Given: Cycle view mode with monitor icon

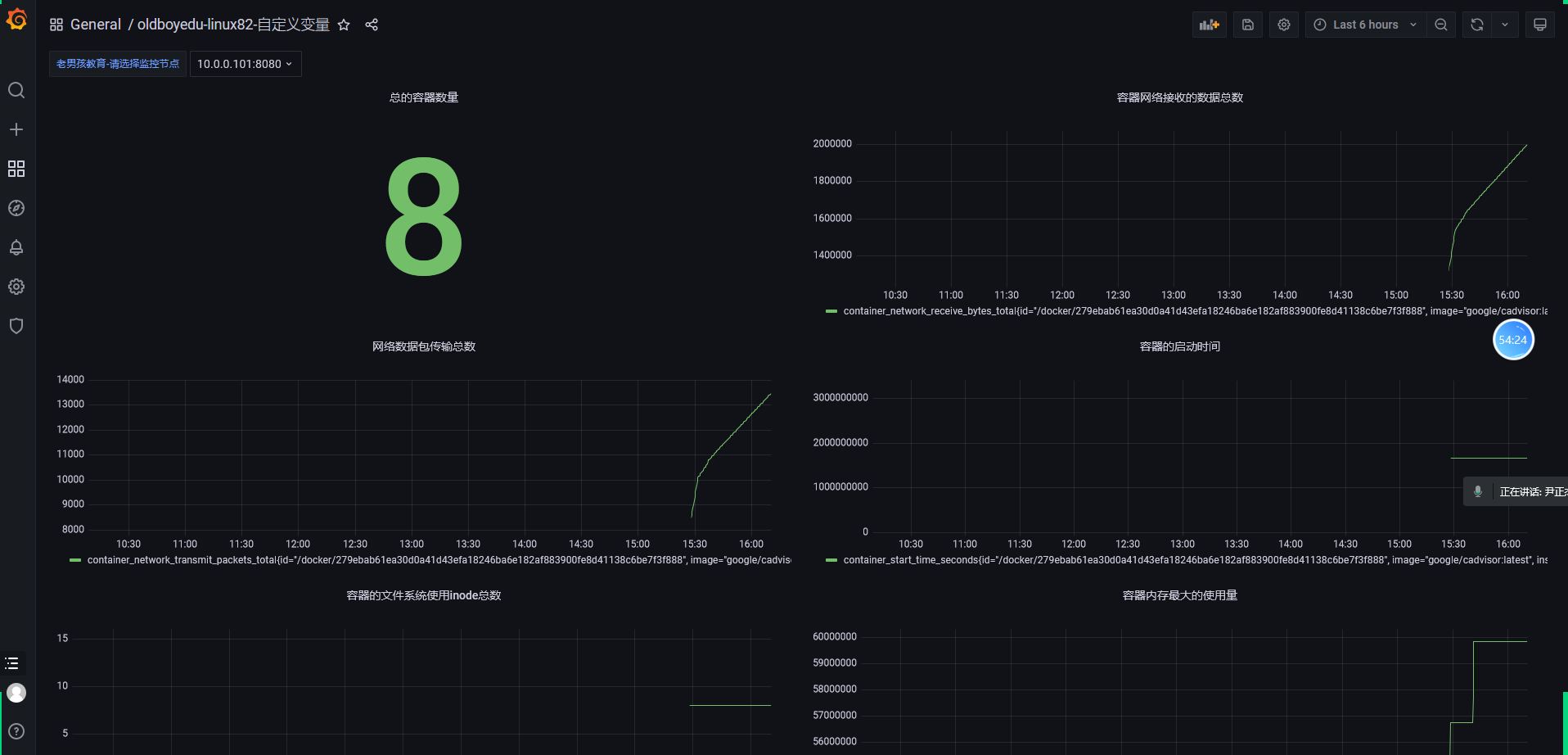Looking at the screenshot, I should click(x=1540, y=25).
